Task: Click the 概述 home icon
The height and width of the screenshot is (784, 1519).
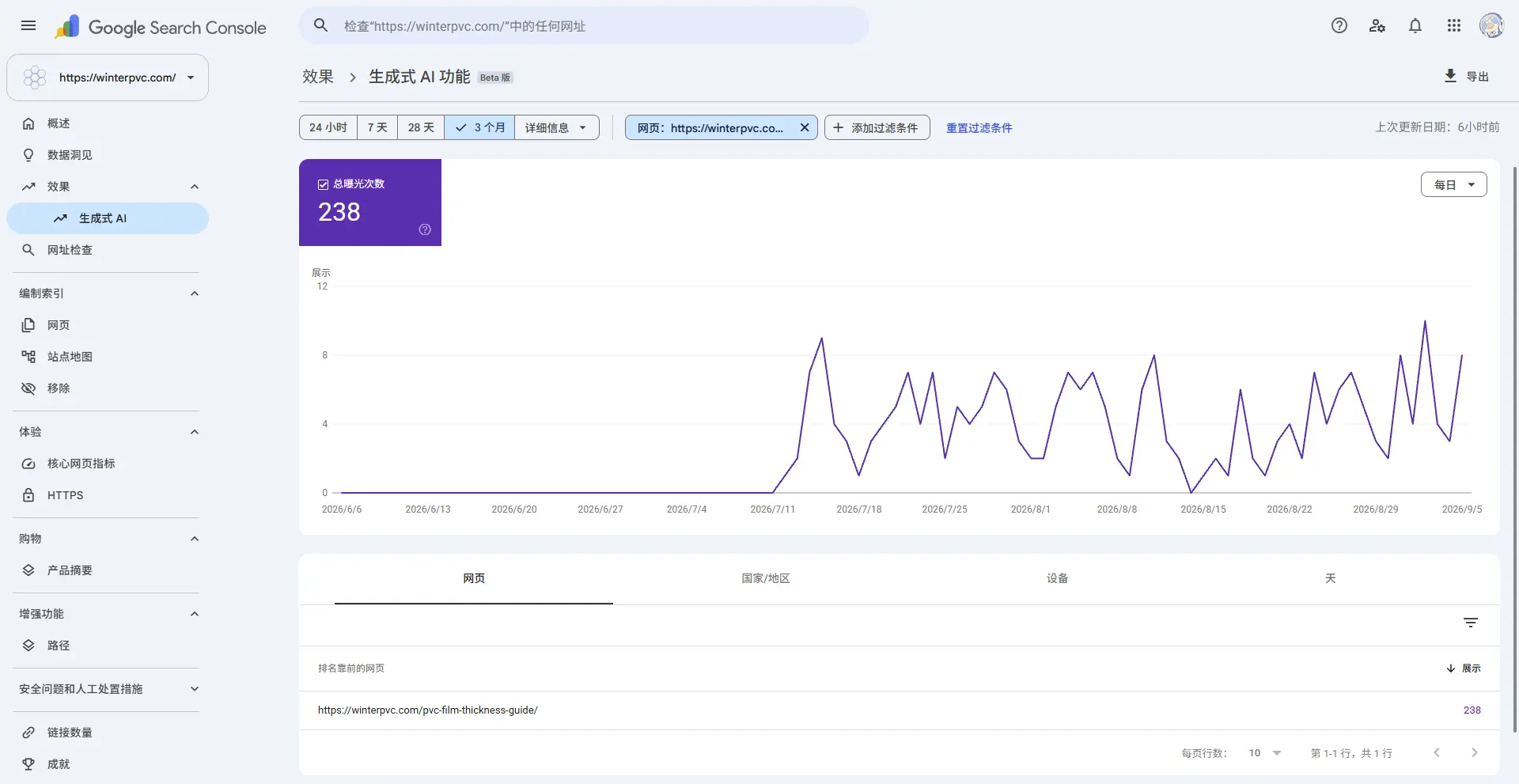Action: click(x=28, y=123)
